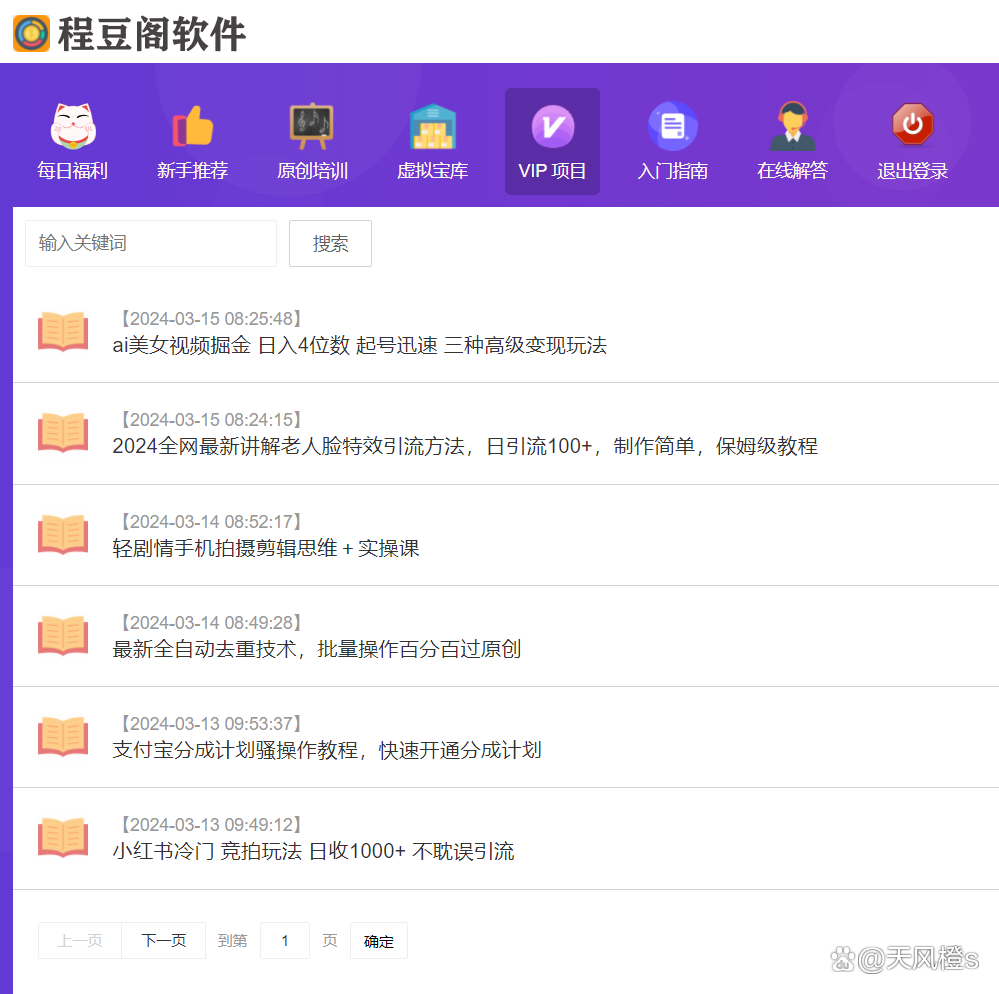This screenshot has width=999, height=994.
Task: Open 入门指南 document icon
Action: [x=672, y=124]
